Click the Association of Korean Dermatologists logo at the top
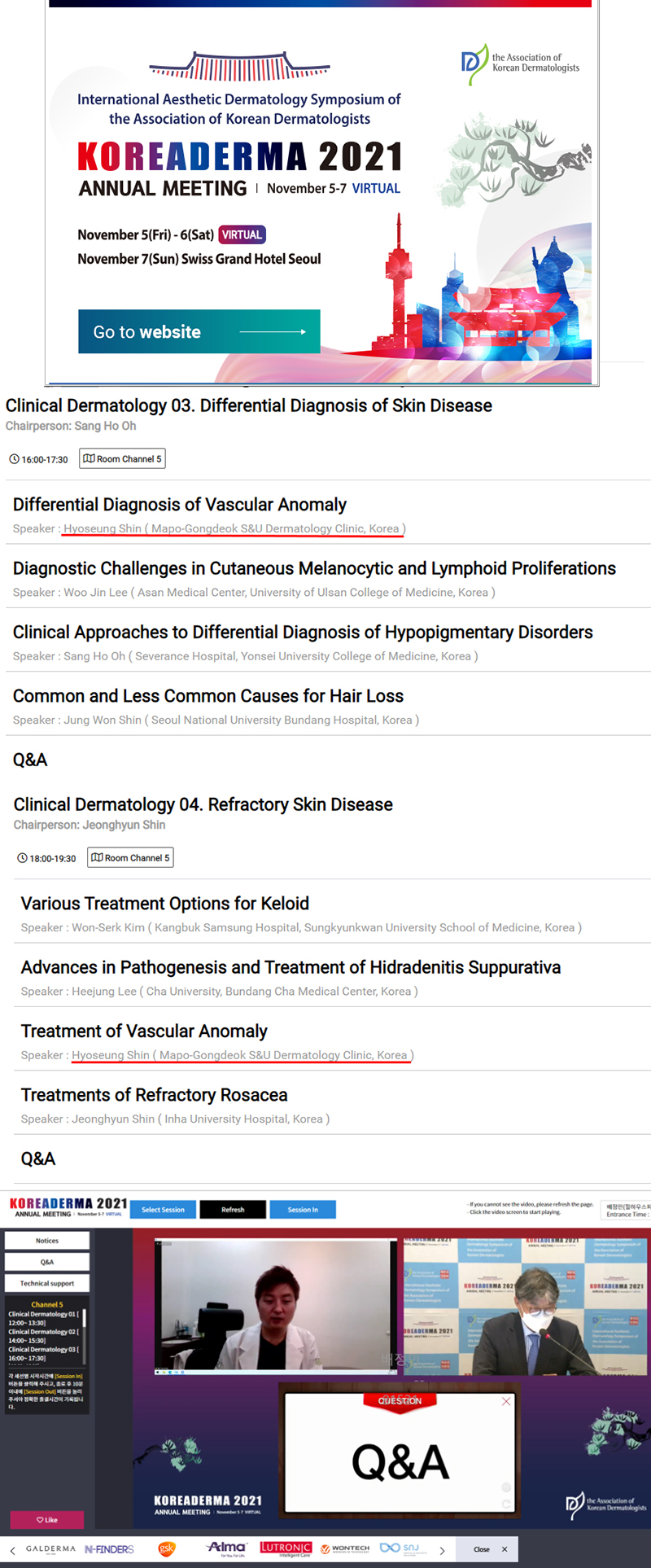Image resolution: width=651 pixels, height=1568 pixels. pyautogui.click(x=521, y=64)
